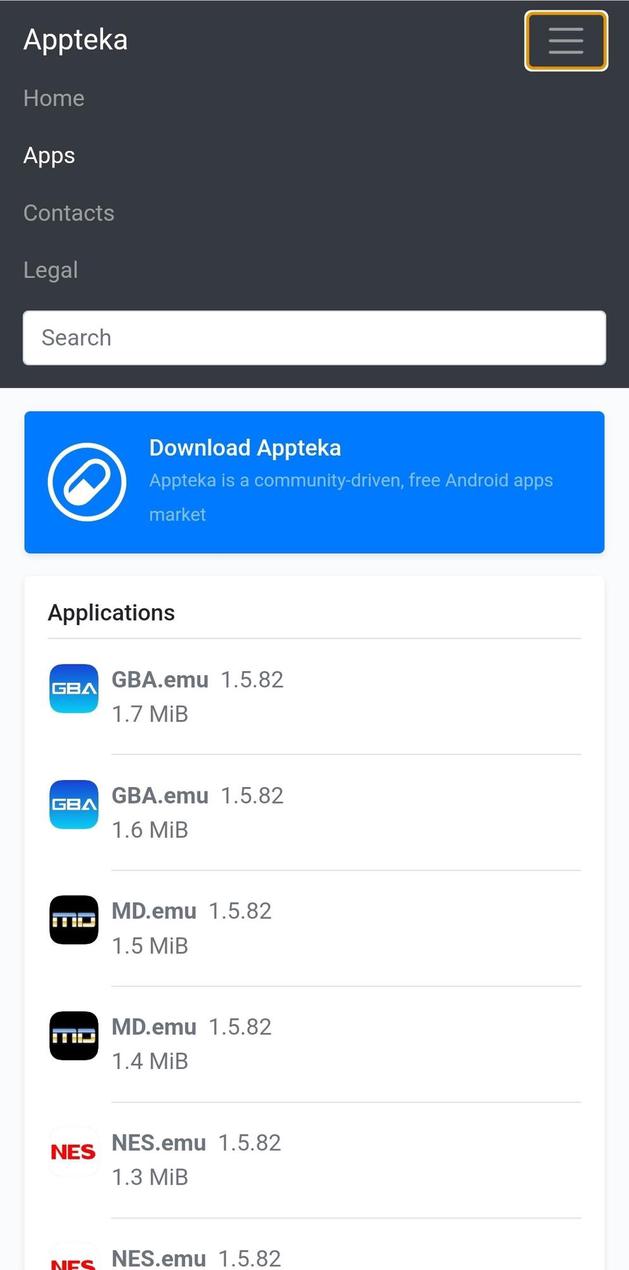Select the MD.emu icon in the 1.4 MiB entry
This screenshot has height=1270, width=629.
coord(72,1035)
